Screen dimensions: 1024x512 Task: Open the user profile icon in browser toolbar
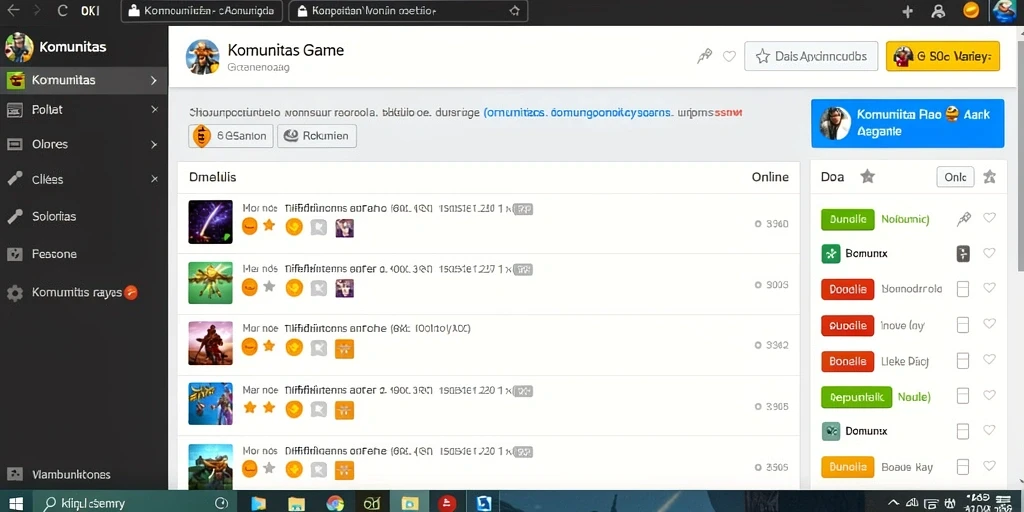938,11
